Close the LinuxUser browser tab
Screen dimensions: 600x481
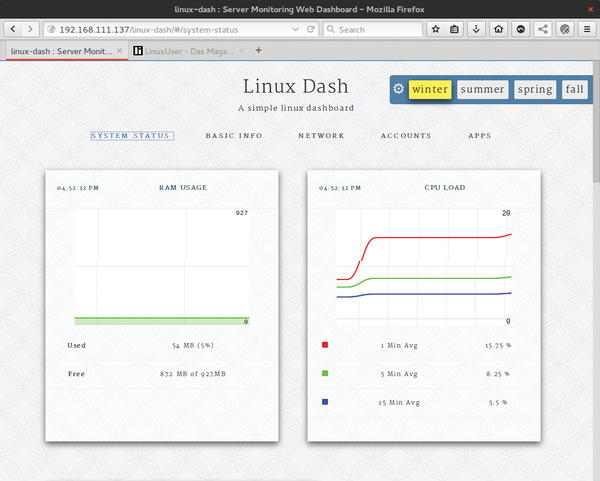[241, 51]
